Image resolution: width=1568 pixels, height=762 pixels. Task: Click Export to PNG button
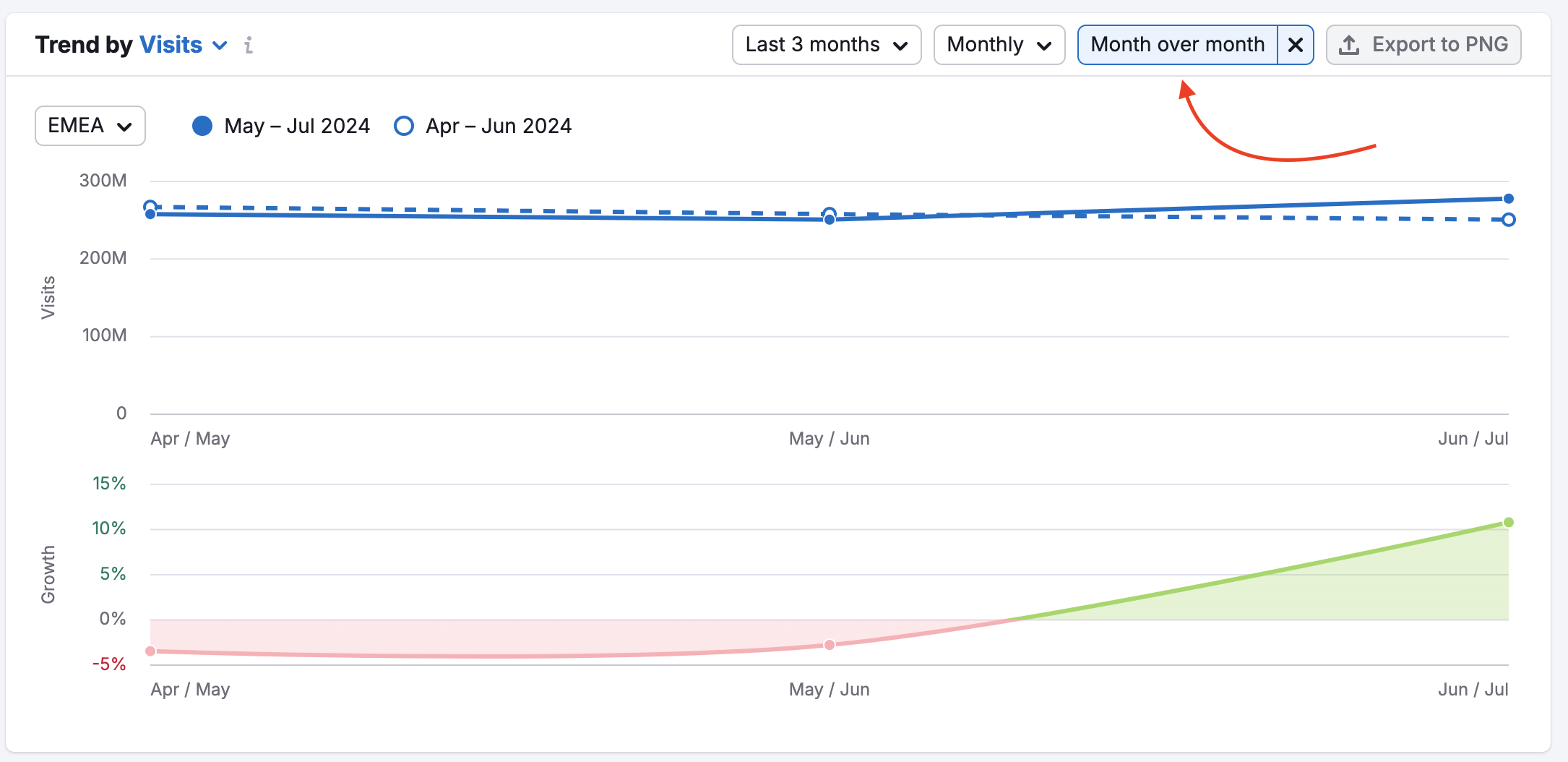coord(1423,45)
